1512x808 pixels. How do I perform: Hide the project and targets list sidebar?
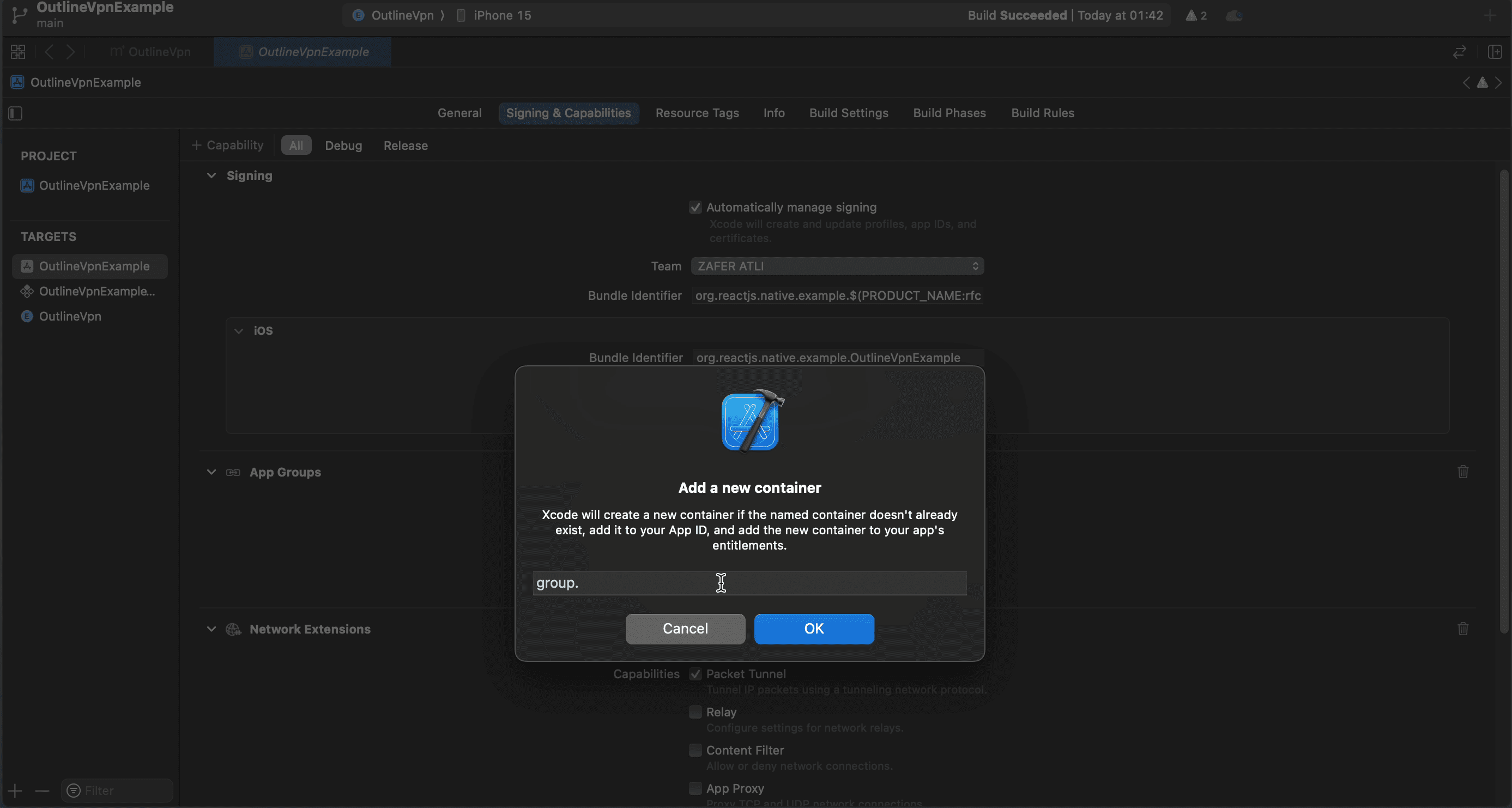pos(15,113)
